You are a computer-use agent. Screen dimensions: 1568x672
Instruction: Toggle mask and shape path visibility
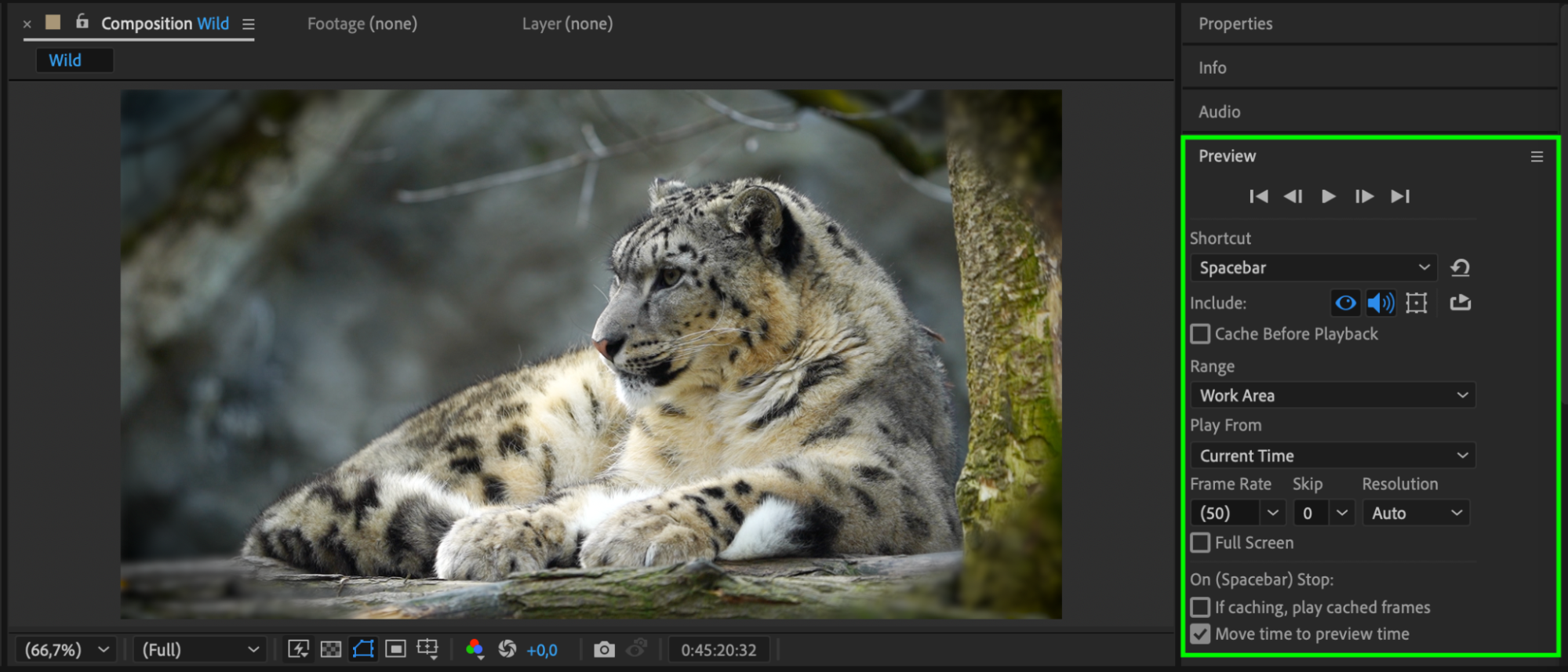click(x=363, y=649)
